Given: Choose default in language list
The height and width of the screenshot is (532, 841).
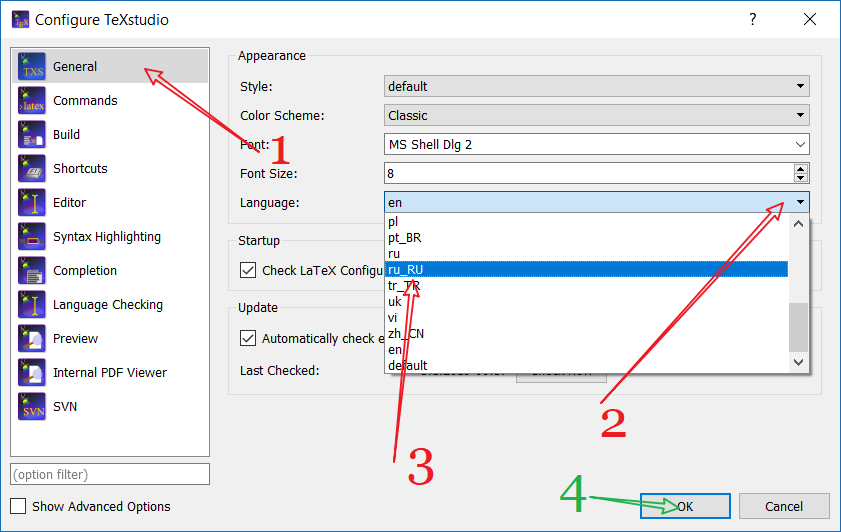Looking at the screenshot, I should click(586, 365).
